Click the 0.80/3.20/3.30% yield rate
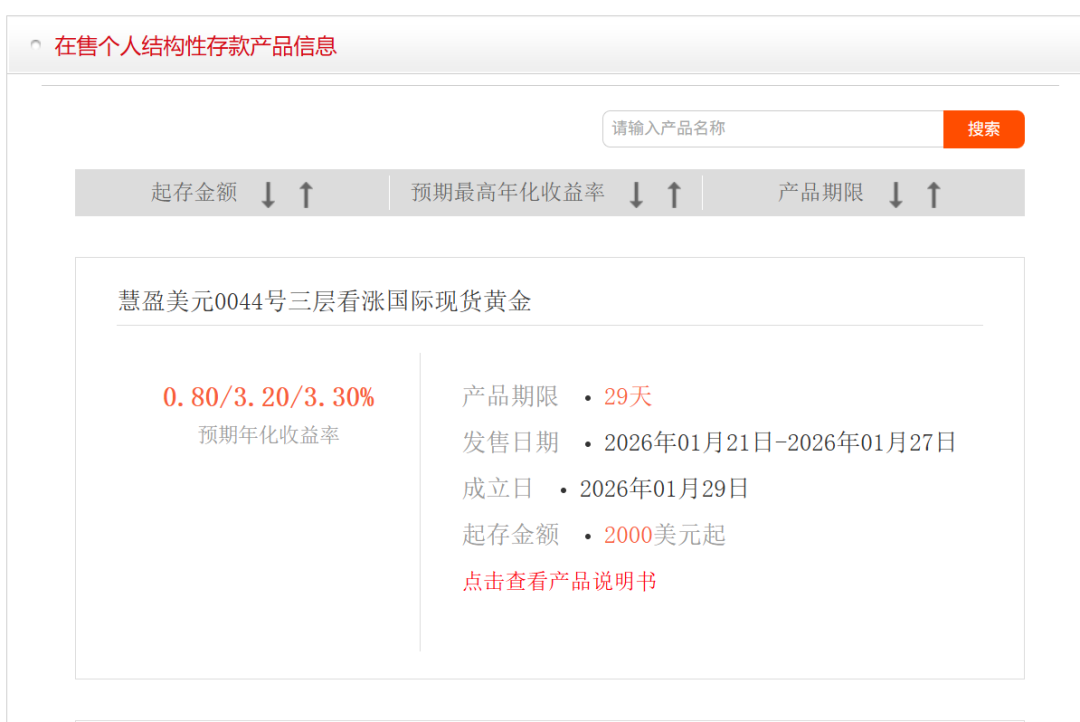The image size is (1080, 722). [268, 398]
